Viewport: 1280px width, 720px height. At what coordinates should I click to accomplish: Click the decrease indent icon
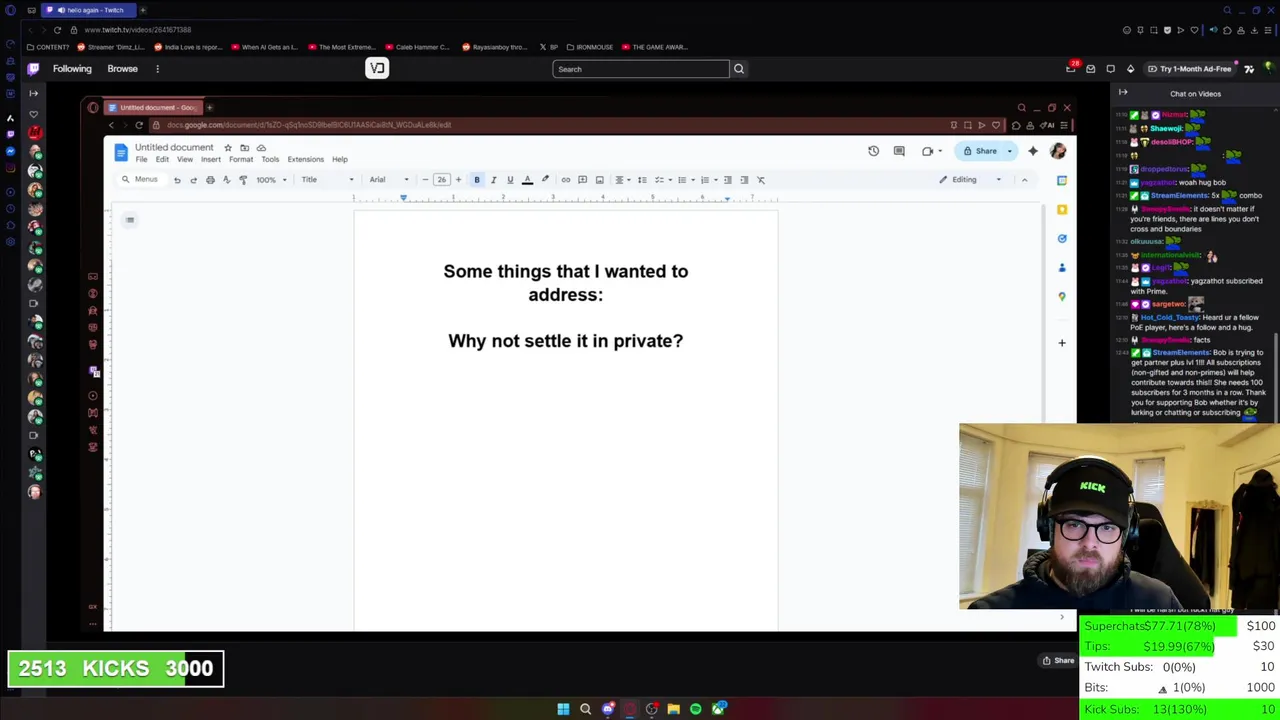coord(727,180)
